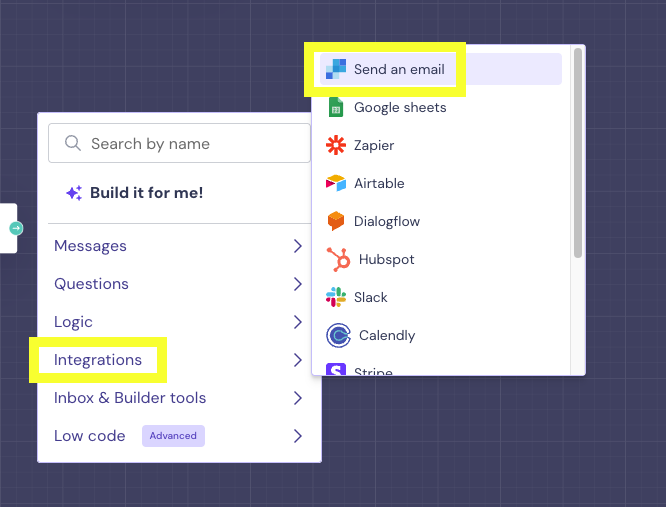The image size is (666, 507).
Task: Choose the Send an email integration label
Action: point(399,69)
